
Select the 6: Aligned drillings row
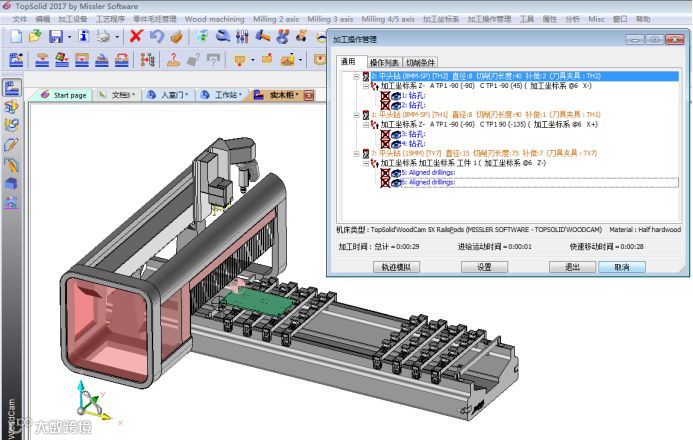tap(539, 182)
